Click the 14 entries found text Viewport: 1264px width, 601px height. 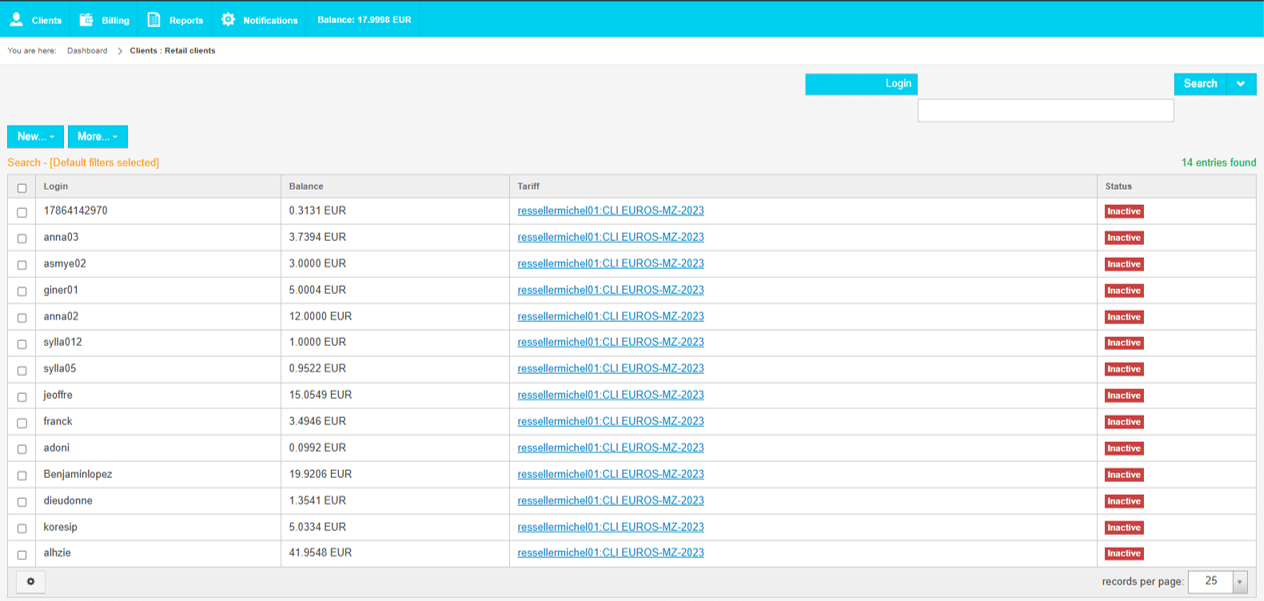(1219, 162)
